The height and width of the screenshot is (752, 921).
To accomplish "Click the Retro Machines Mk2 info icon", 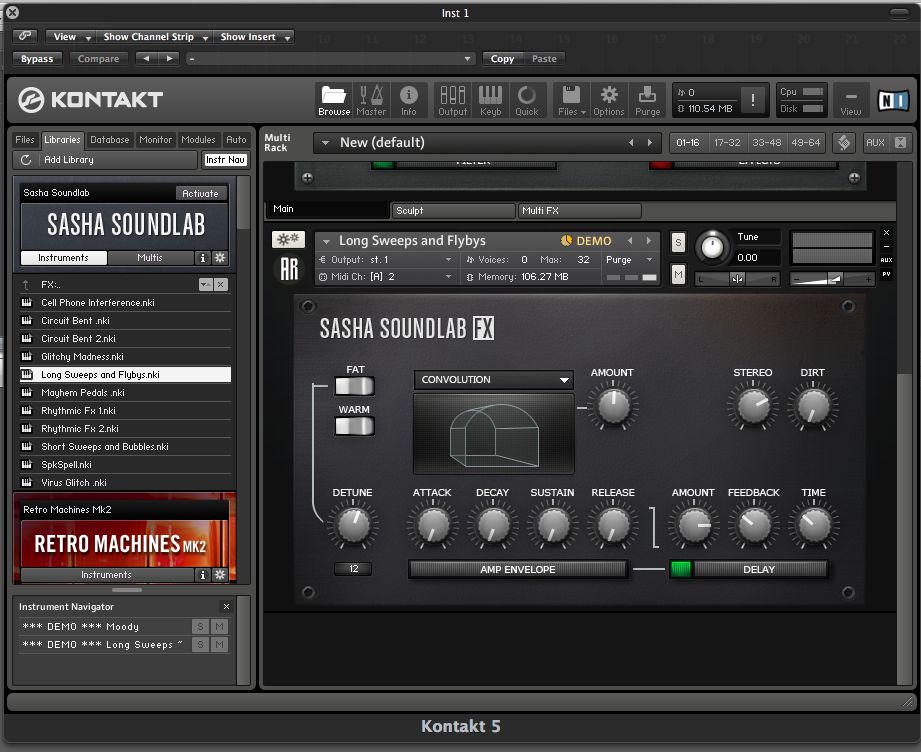I will pyautogui.click(x=203, y=575).
